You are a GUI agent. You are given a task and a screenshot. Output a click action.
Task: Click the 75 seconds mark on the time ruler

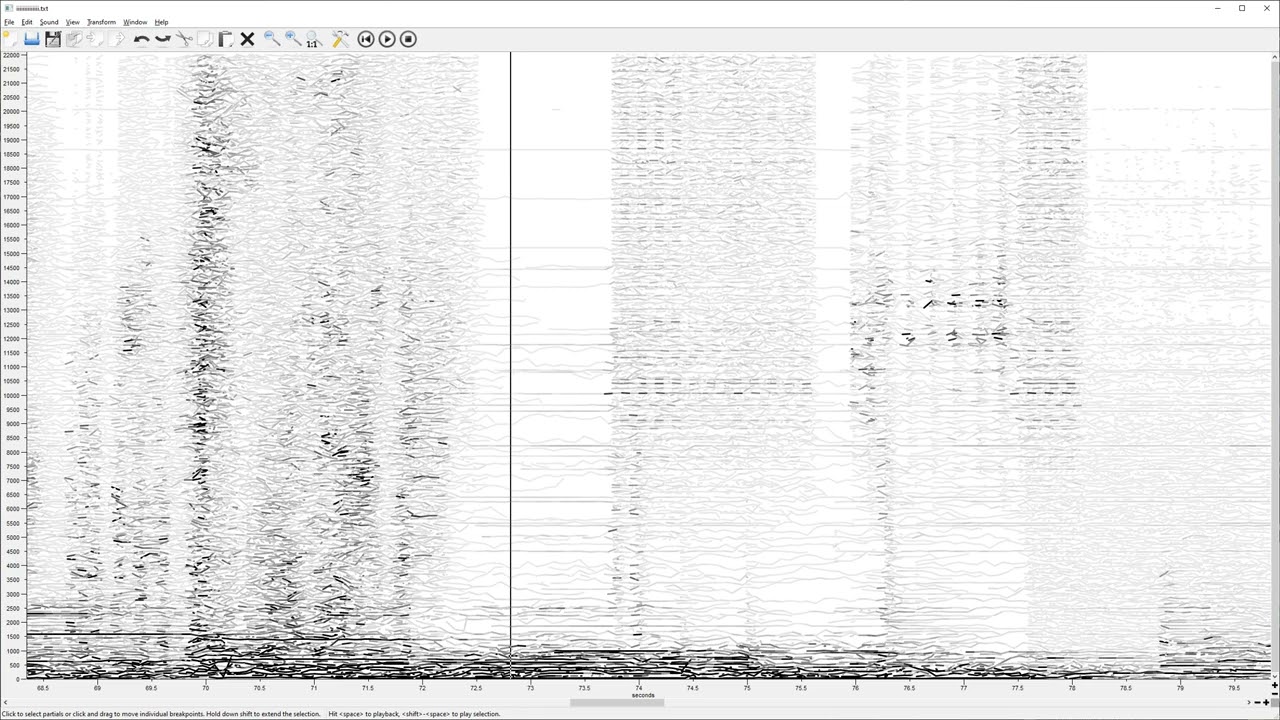[747, 688]
